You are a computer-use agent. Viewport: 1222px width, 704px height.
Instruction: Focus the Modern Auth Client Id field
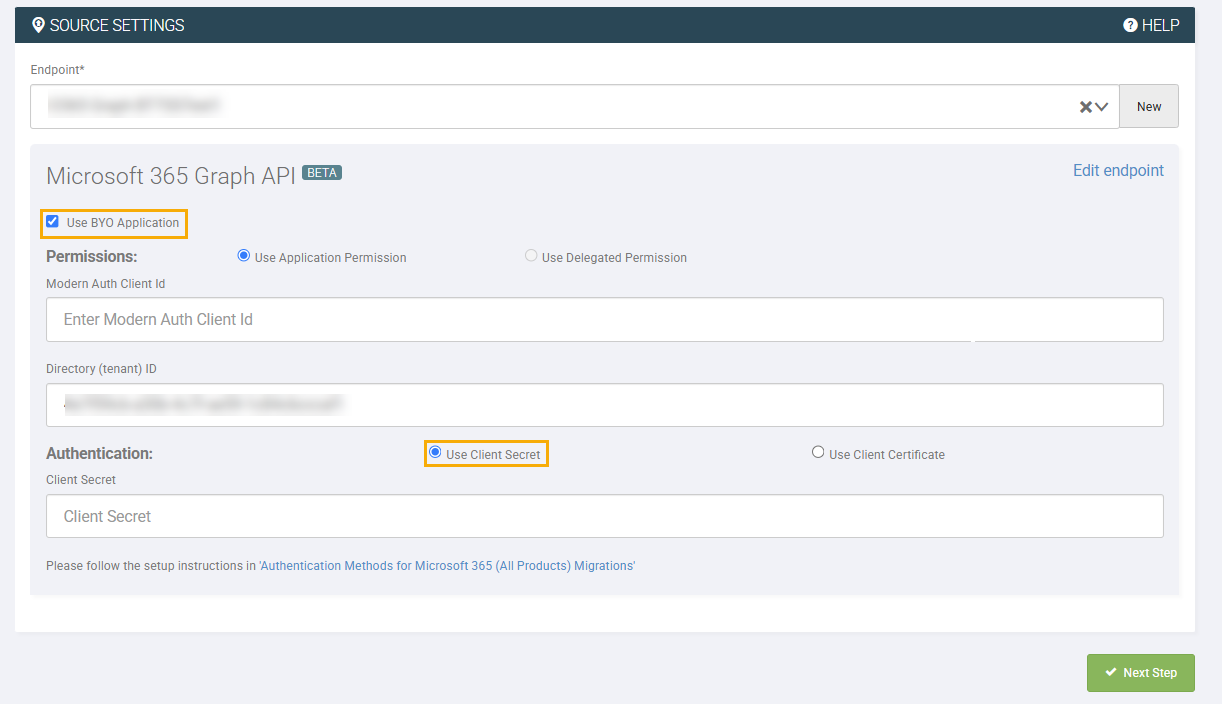(605, 320)
